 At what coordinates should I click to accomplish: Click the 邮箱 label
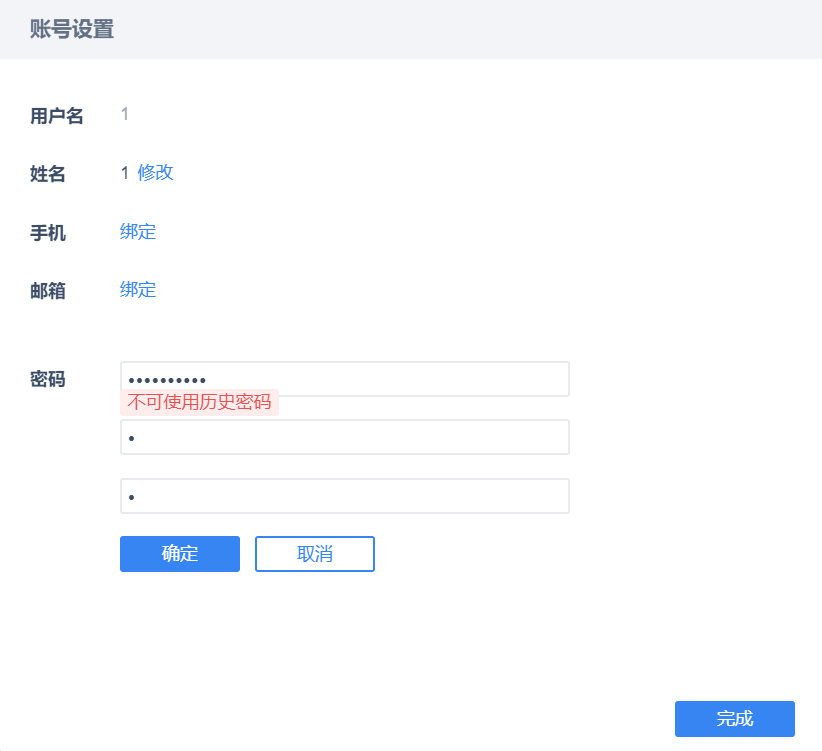click(48, 291)
